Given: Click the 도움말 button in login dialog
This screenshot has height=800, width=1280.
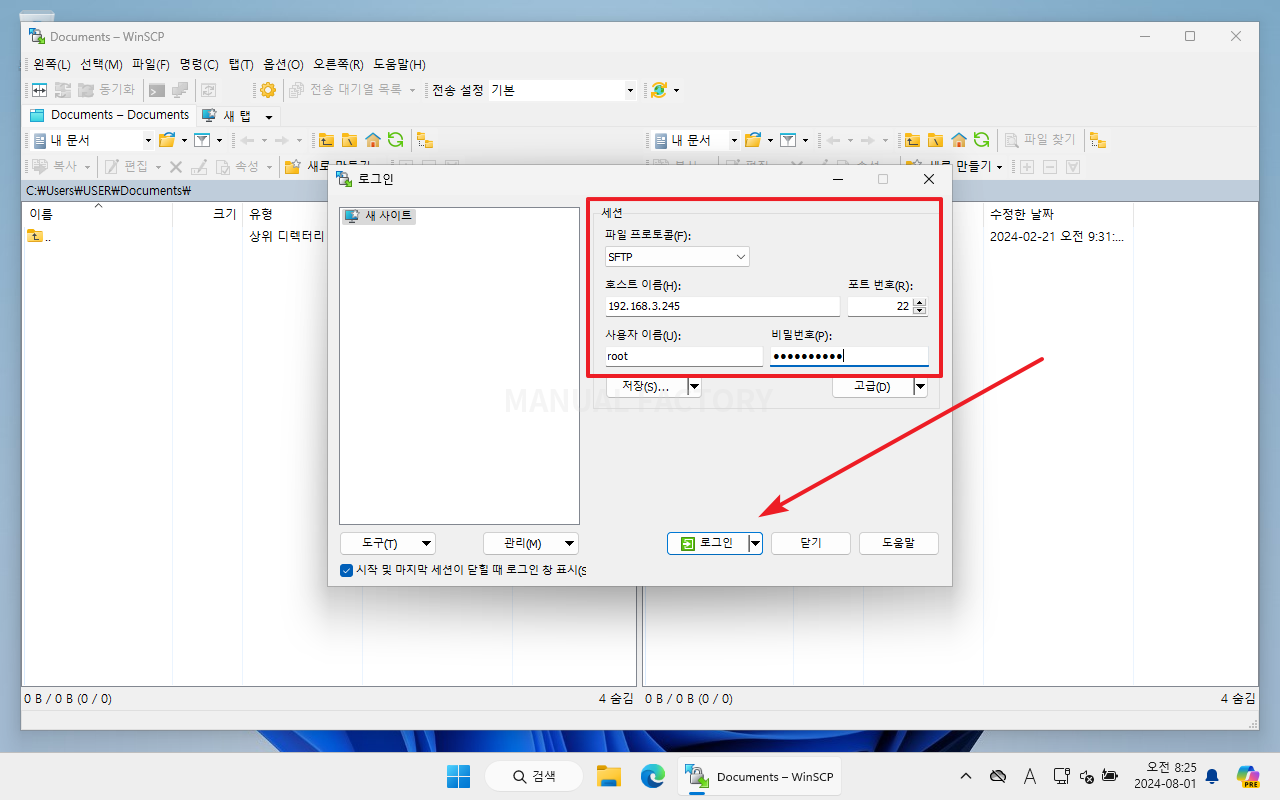Looking at the screenshot, I should click(x=899, y=543).
